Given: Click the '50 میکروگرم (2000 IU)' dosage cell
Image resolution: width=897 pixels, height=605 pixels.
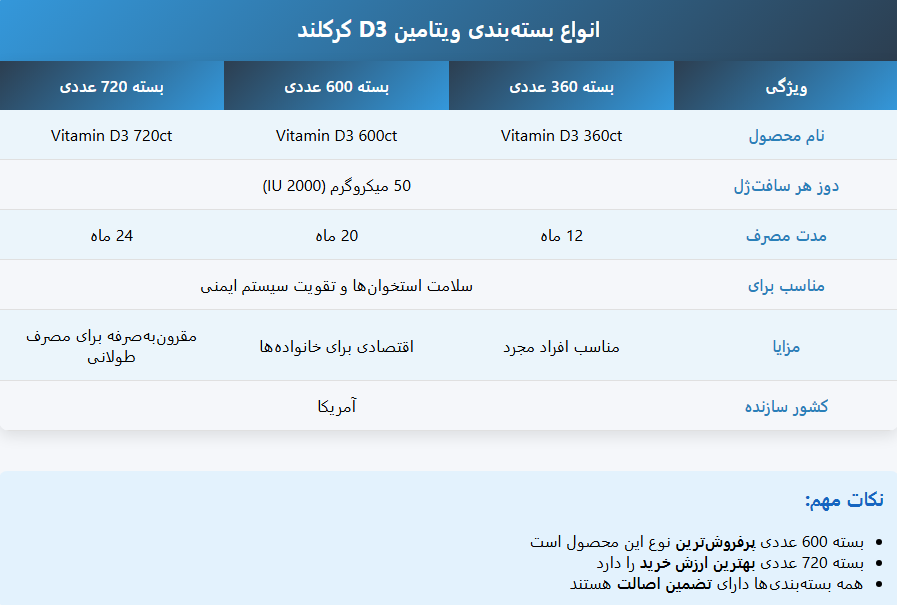Looking at the screenshot, I should coord(336,186).
